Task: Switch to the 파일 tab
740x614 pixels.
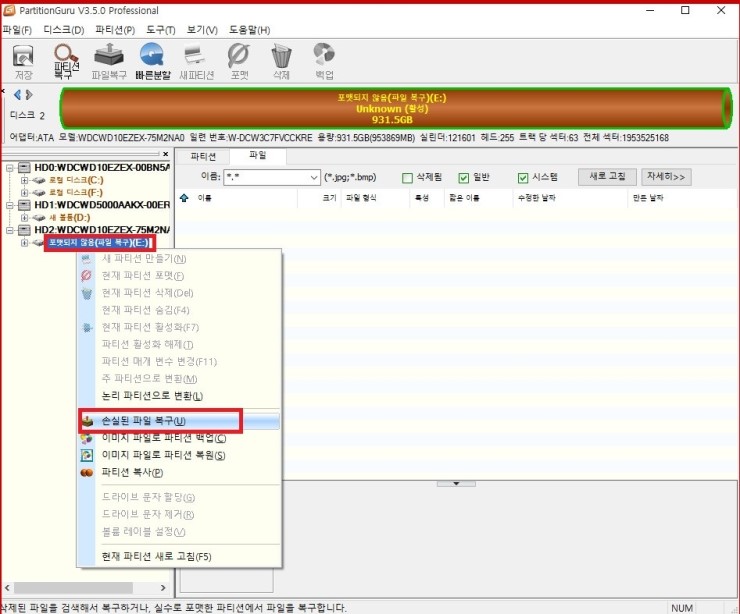Action: click(258, 155)
